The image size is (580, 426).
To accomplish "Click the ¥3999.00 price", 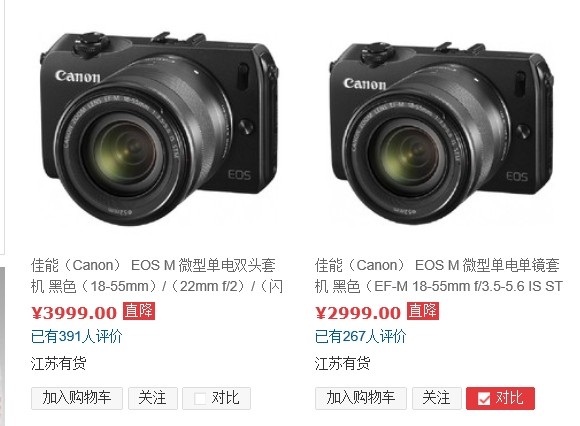I will [74, 313].
